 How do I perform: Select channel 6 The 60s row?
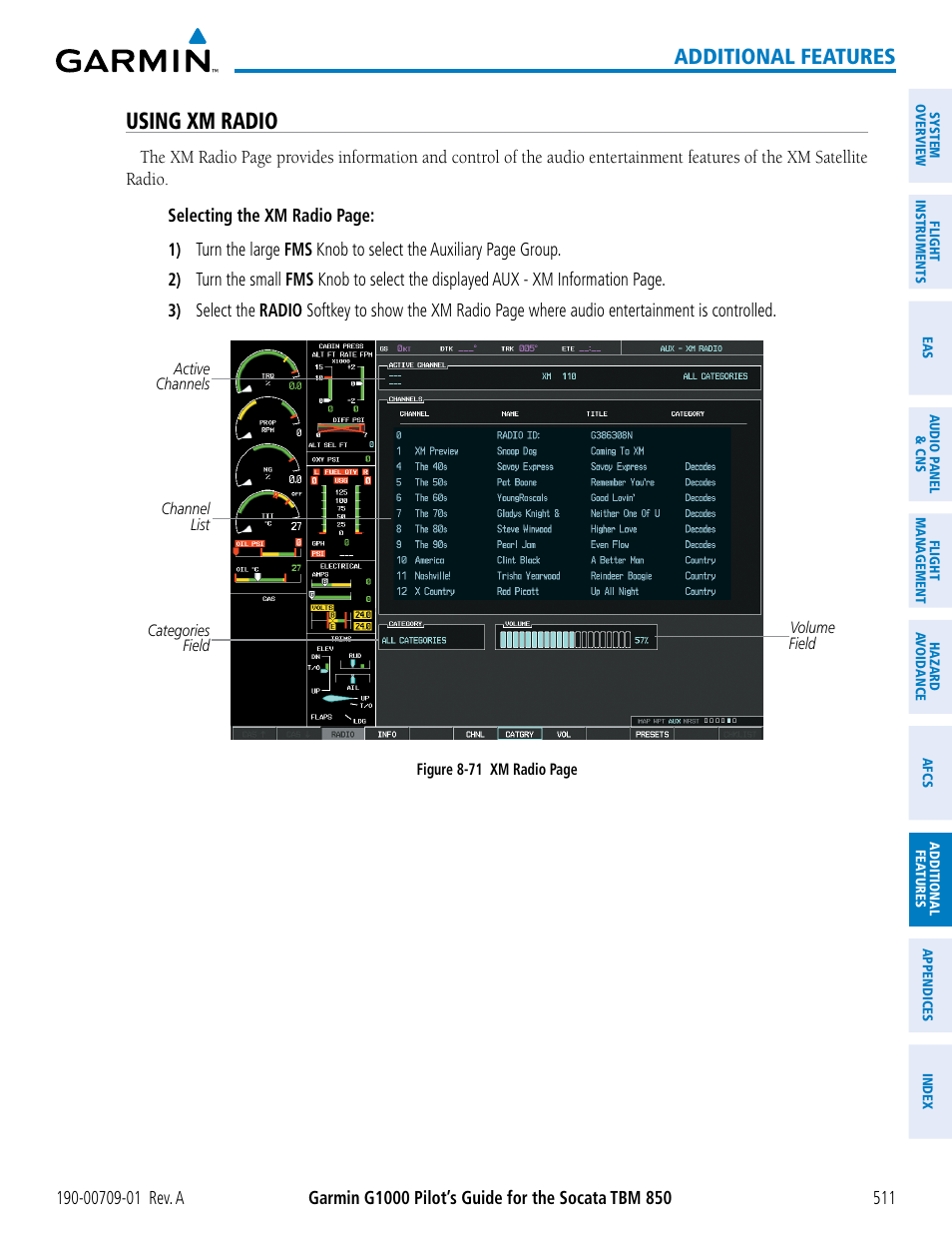coord(562,497)
